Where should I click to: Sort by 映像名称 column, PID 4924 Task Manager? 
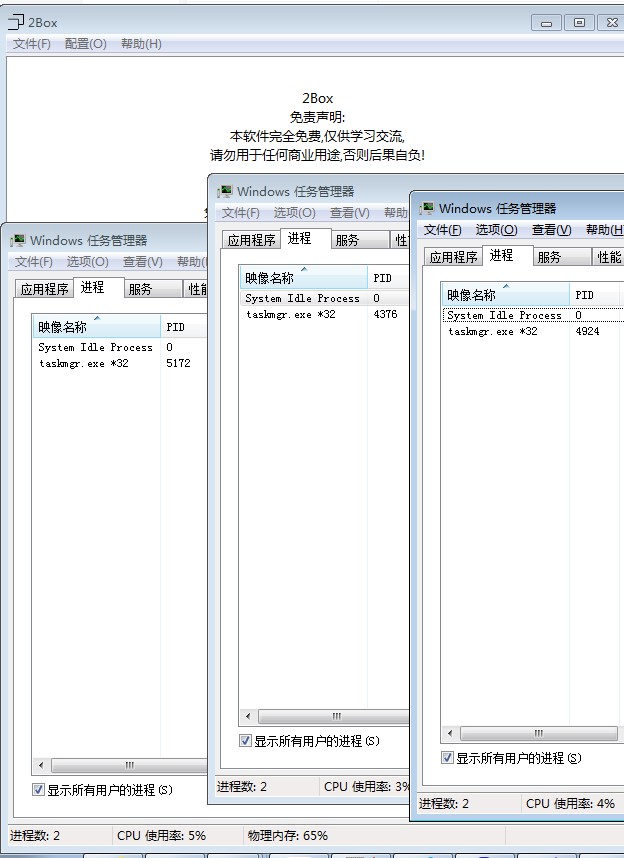(x=505, y=295)
